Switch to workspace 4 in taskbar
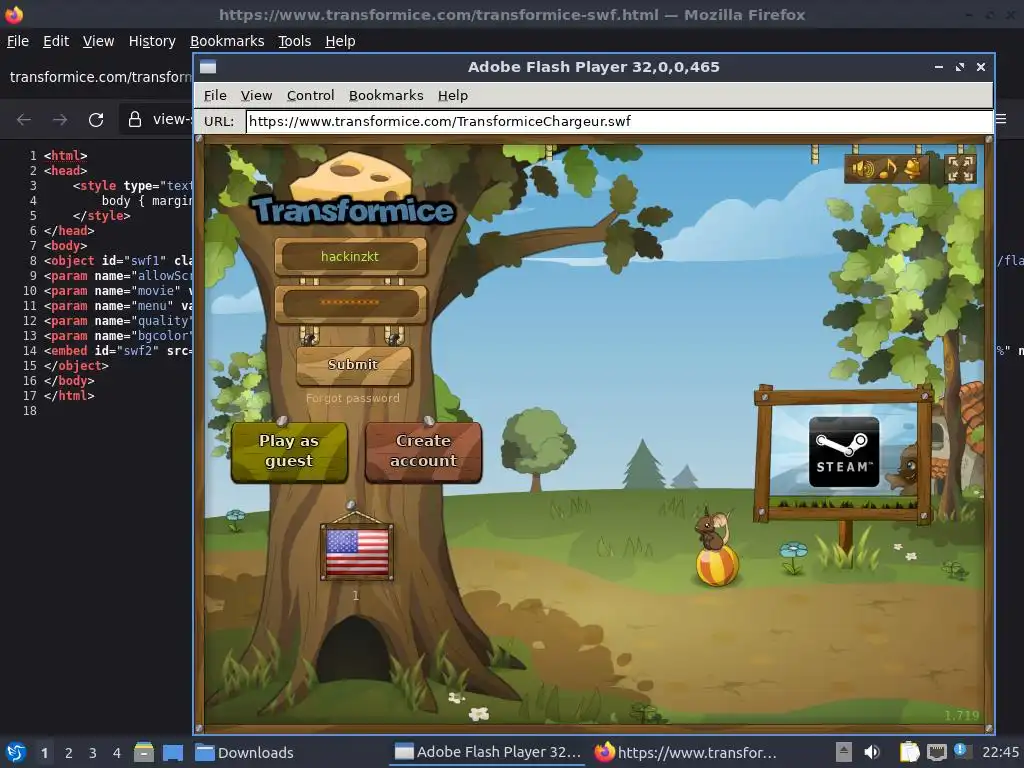 click(x=117, y=753)
